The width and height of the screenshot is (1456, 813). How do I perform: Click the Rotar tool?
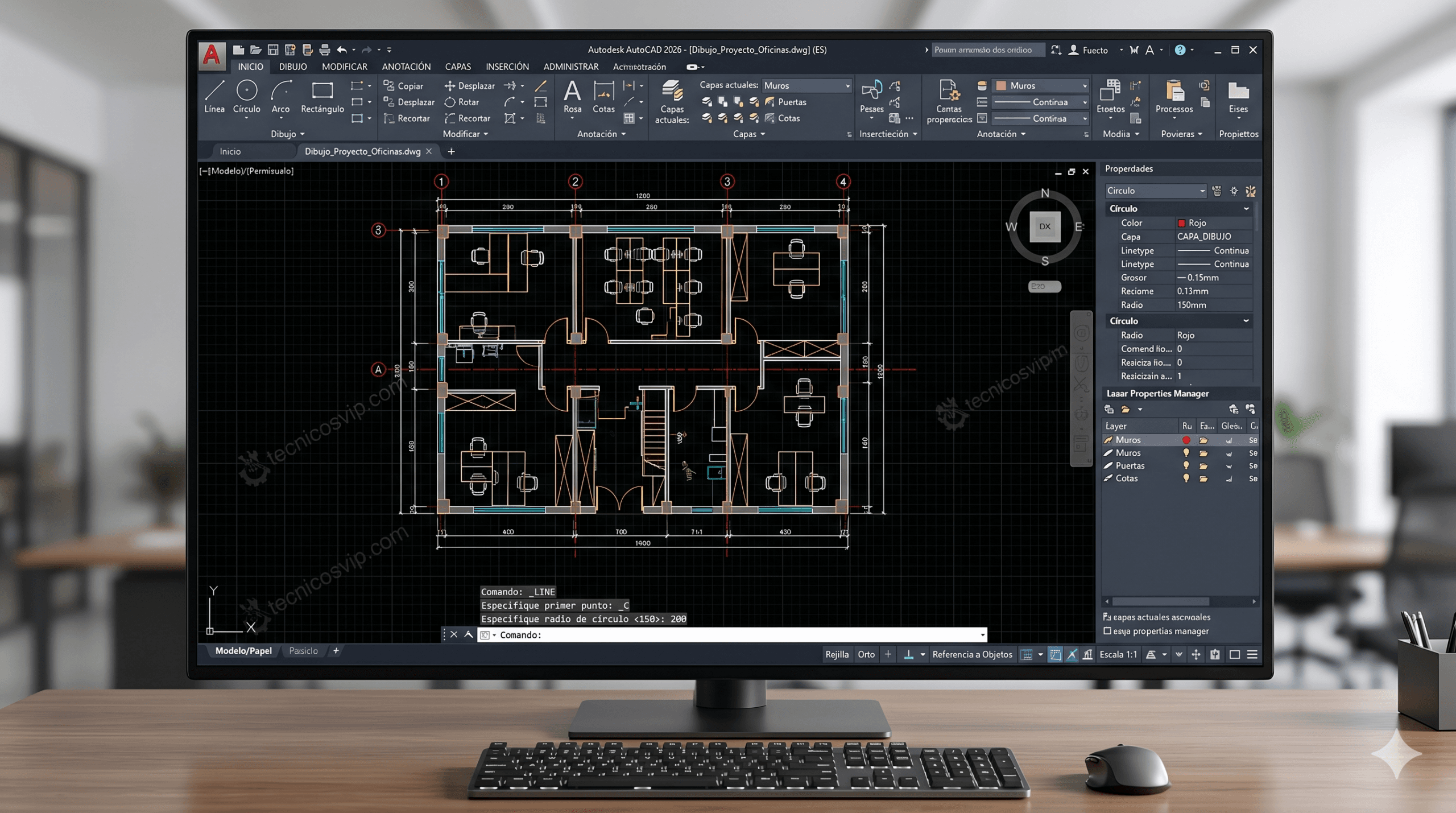click(462, 102)
